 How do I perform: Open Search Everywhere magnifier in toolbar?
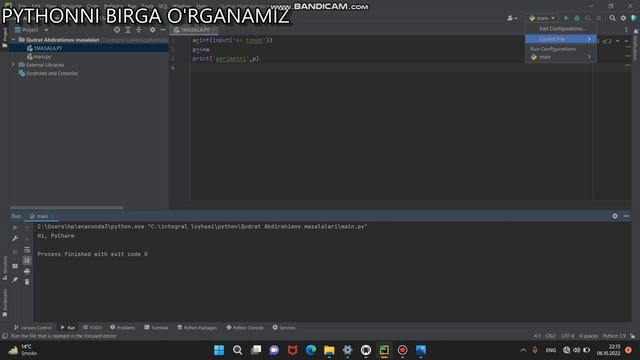613,18
